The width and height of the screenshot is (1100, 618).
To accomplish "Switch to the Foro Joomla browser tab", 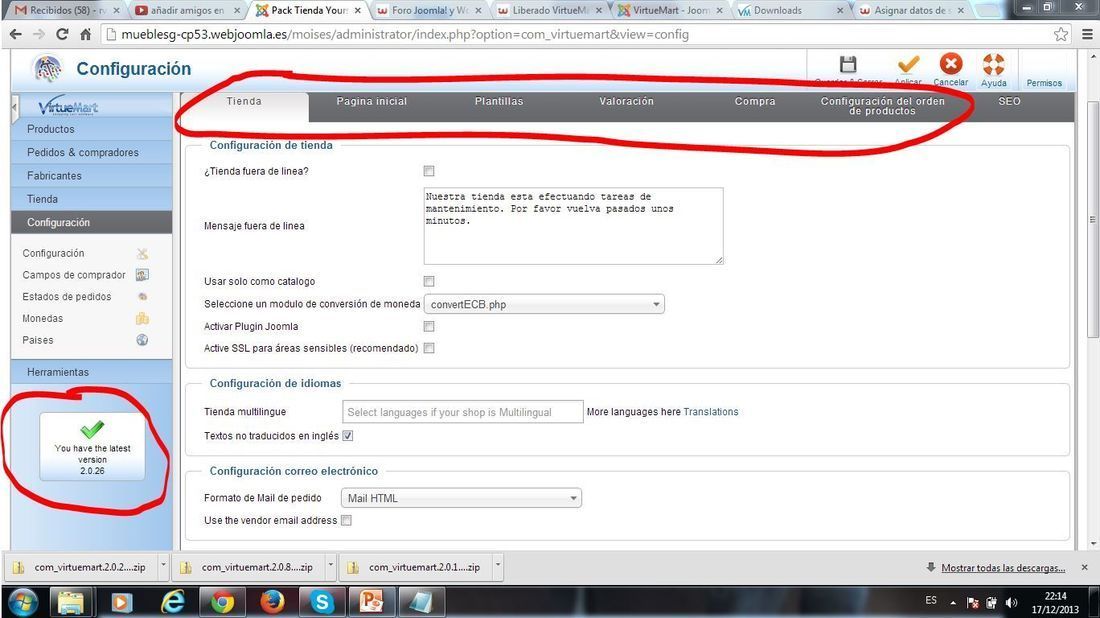I will point(429,11).
